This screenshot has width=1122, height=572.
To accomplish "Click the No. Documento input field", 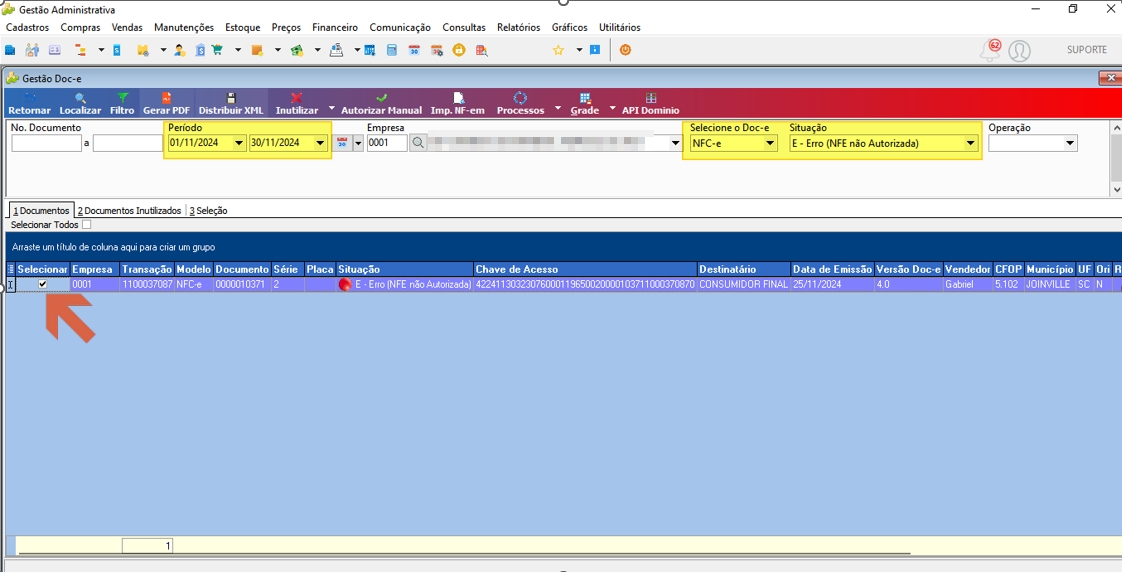I will (47, 143).
